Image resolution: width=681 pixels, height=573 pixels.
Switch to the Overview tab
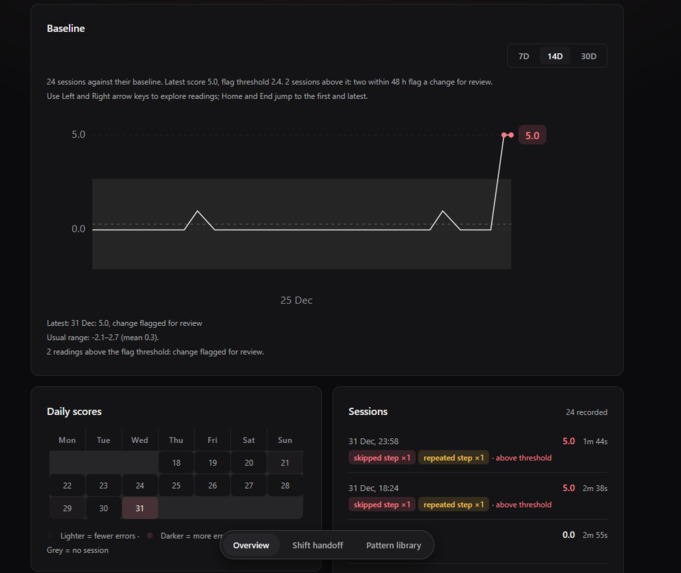coord(251,545)
